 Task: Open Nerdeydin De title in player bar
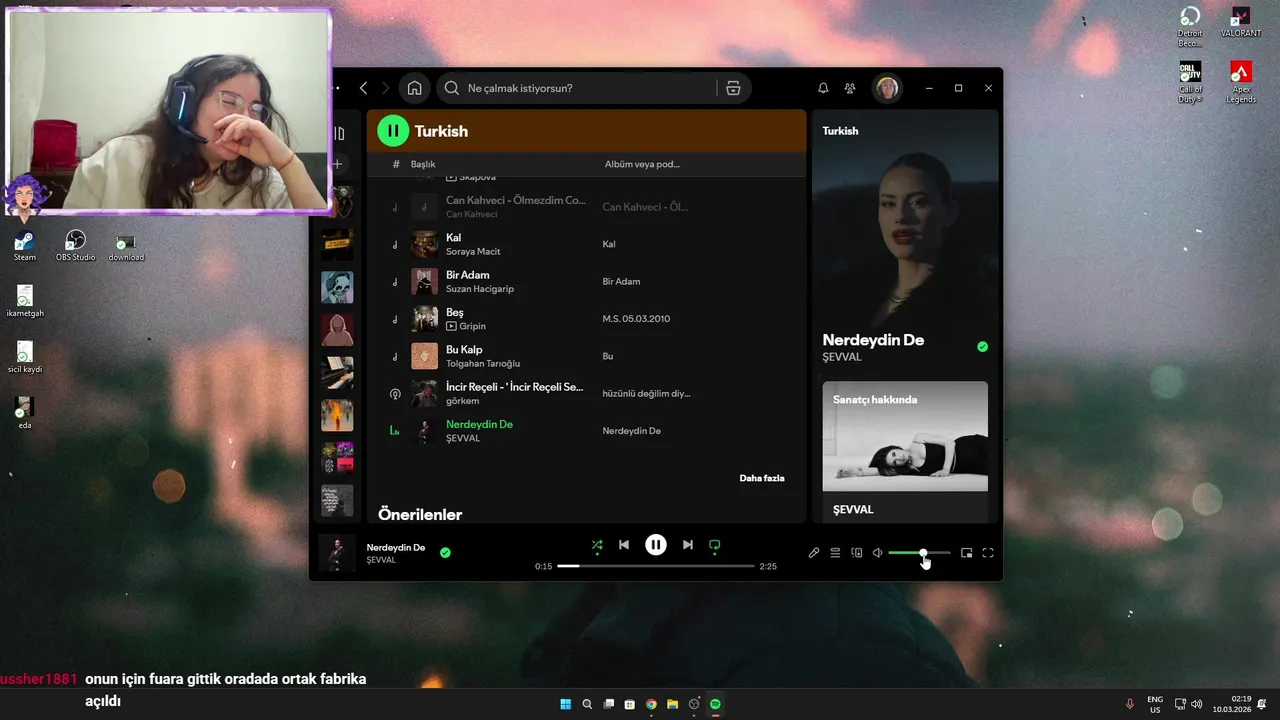click(396, 547)
